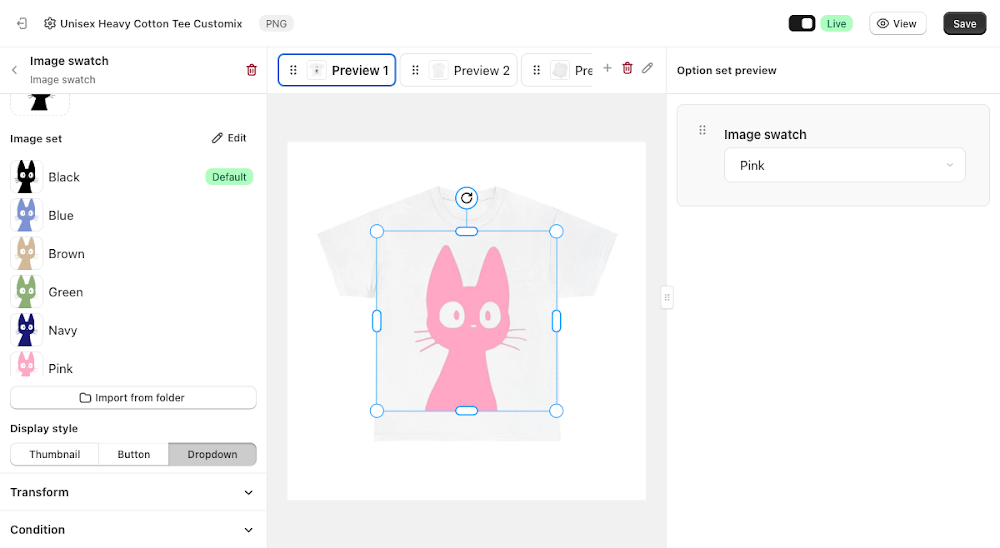
Task: Click the panel divider grip beside the canvas
Action: (x=667, y=297)
